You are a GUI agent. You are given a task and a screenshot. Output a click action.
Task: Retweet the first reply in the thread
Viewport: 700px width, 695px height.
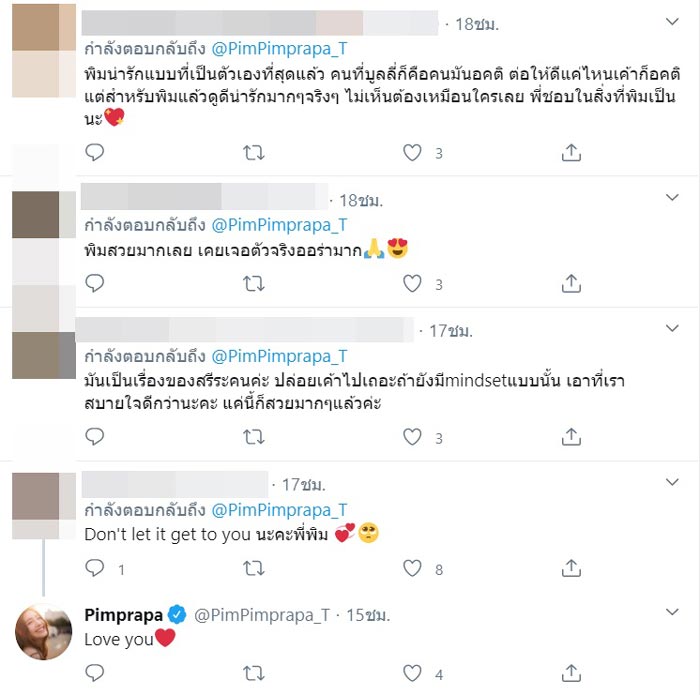254,153
